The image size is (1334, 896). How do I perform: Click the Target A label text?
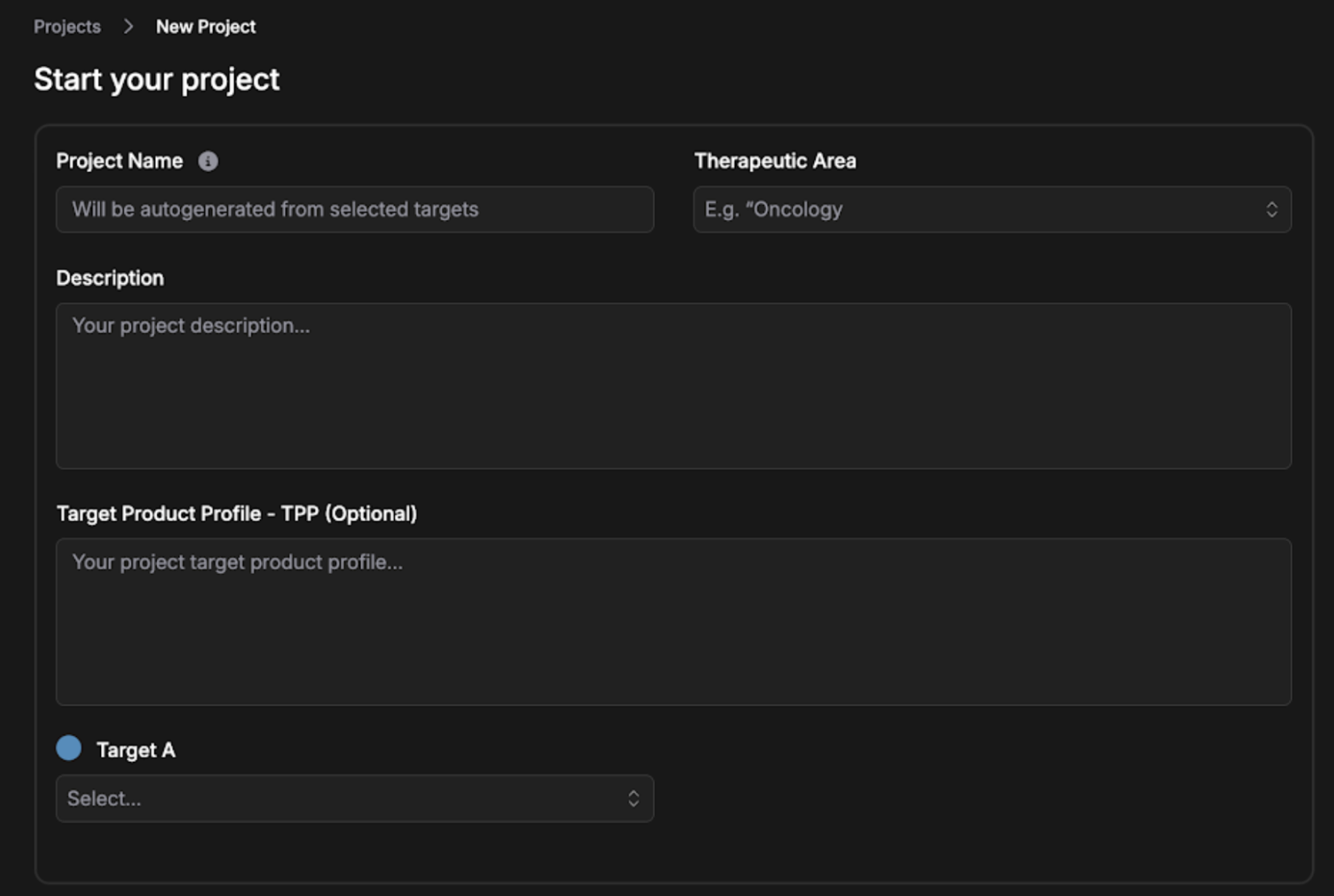tap(136, 751)
